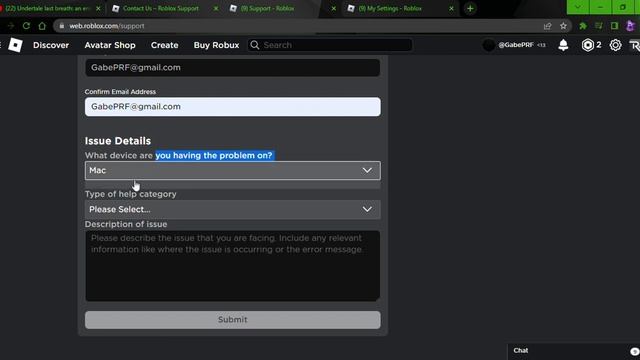This screenshot has height=360, width=640.
Task: Open the browser side panel icon
Action: [x=614, y=26]
